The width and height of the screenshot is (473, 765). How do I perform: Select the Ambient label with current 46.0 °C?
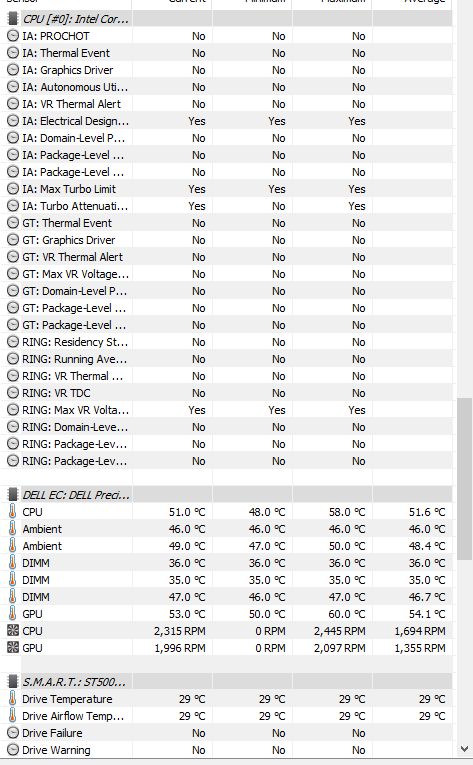(x=42, y=529)
